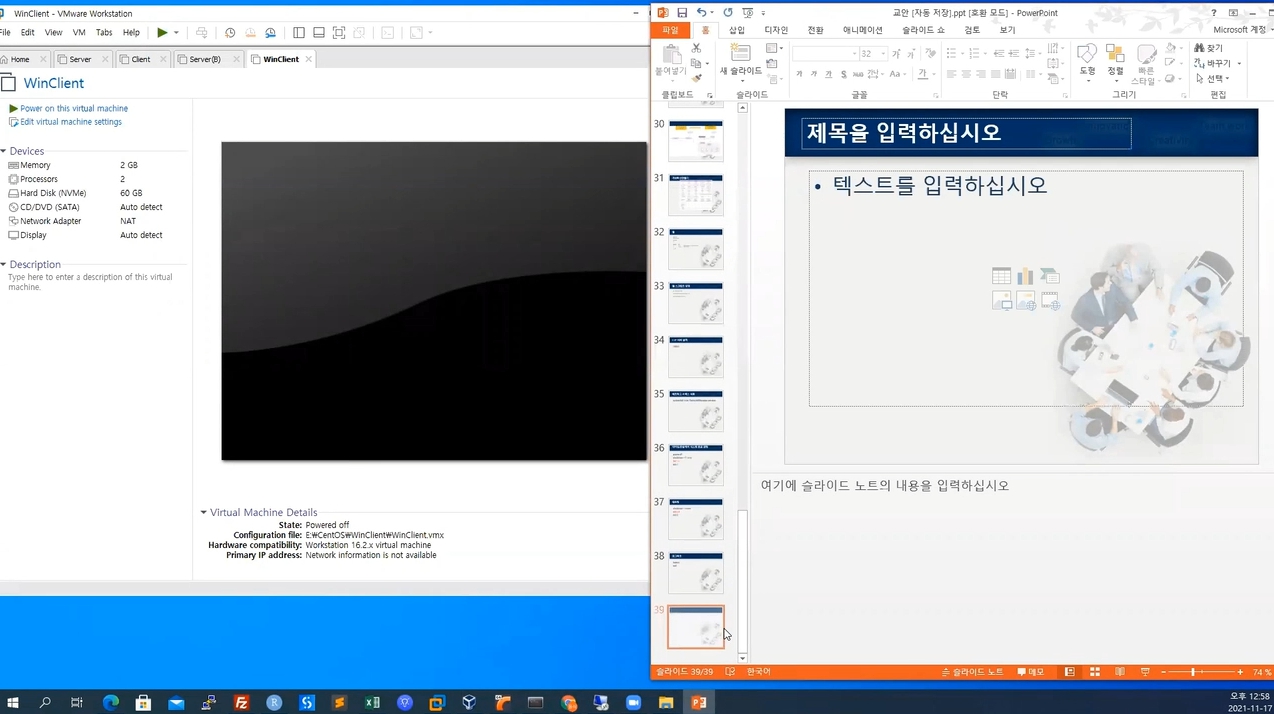Click the enter full screen mode icon
1274x714 pixels.
(x=339, y=33)
